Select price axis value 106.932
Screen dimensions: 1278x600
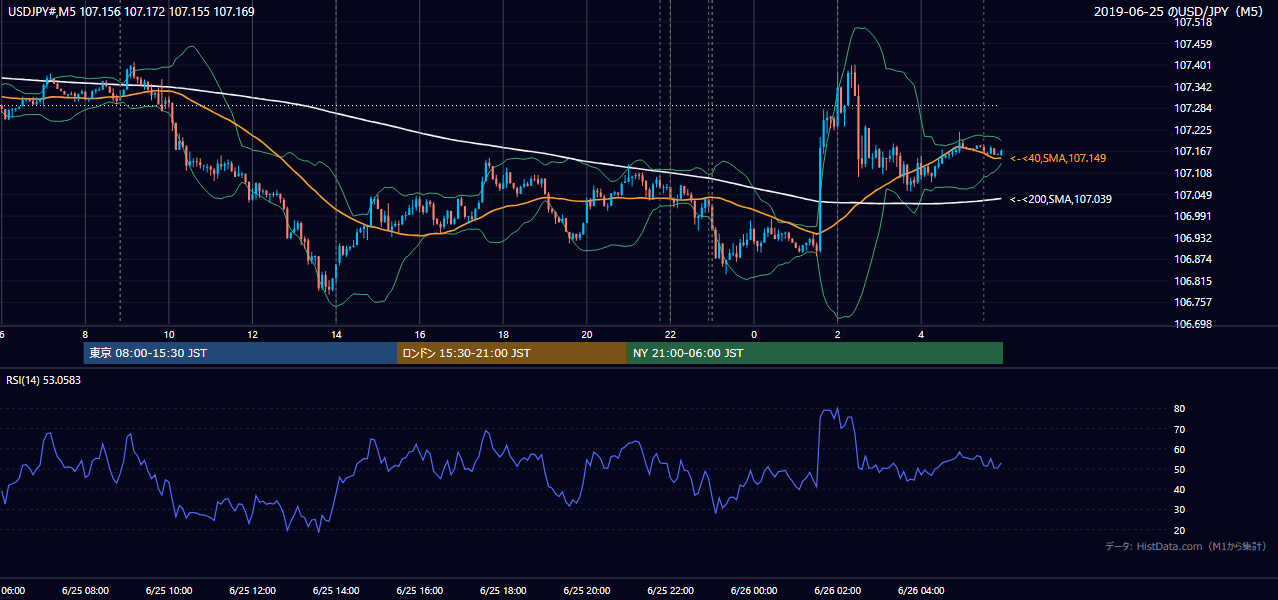pos(1193,237)
